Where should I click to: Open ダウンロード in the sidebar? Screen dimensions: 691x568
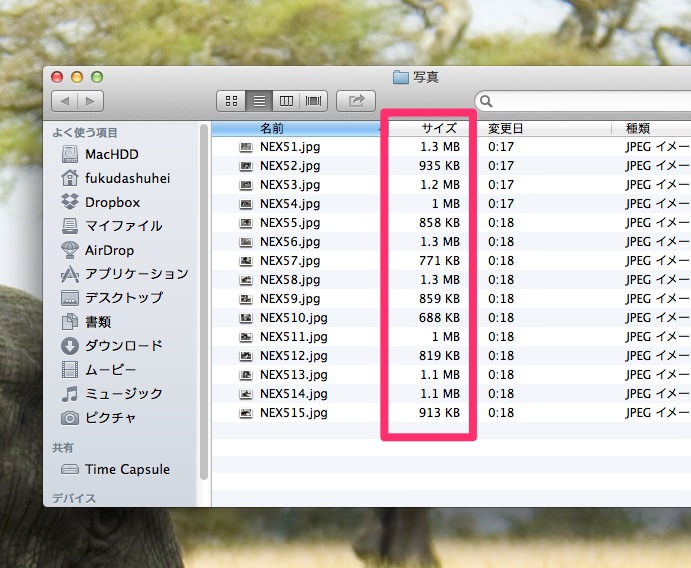tap(112, 345)
